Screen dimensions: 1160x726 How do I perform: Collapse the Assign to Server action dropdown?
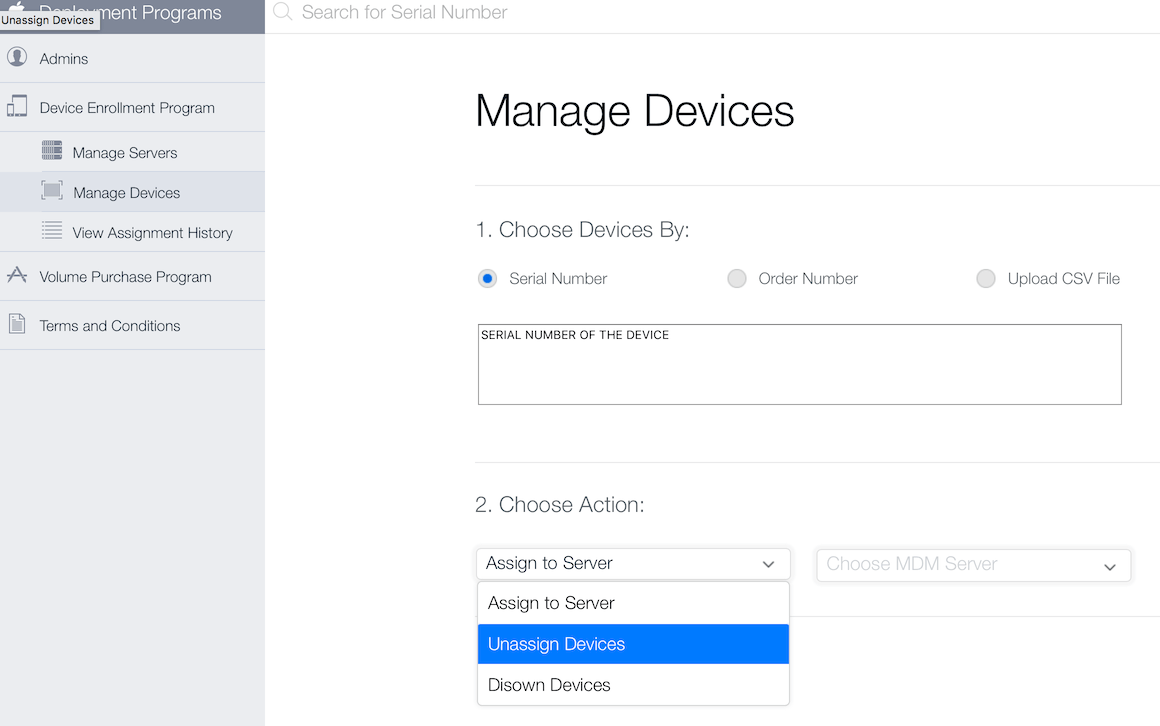tap(633, 564)
